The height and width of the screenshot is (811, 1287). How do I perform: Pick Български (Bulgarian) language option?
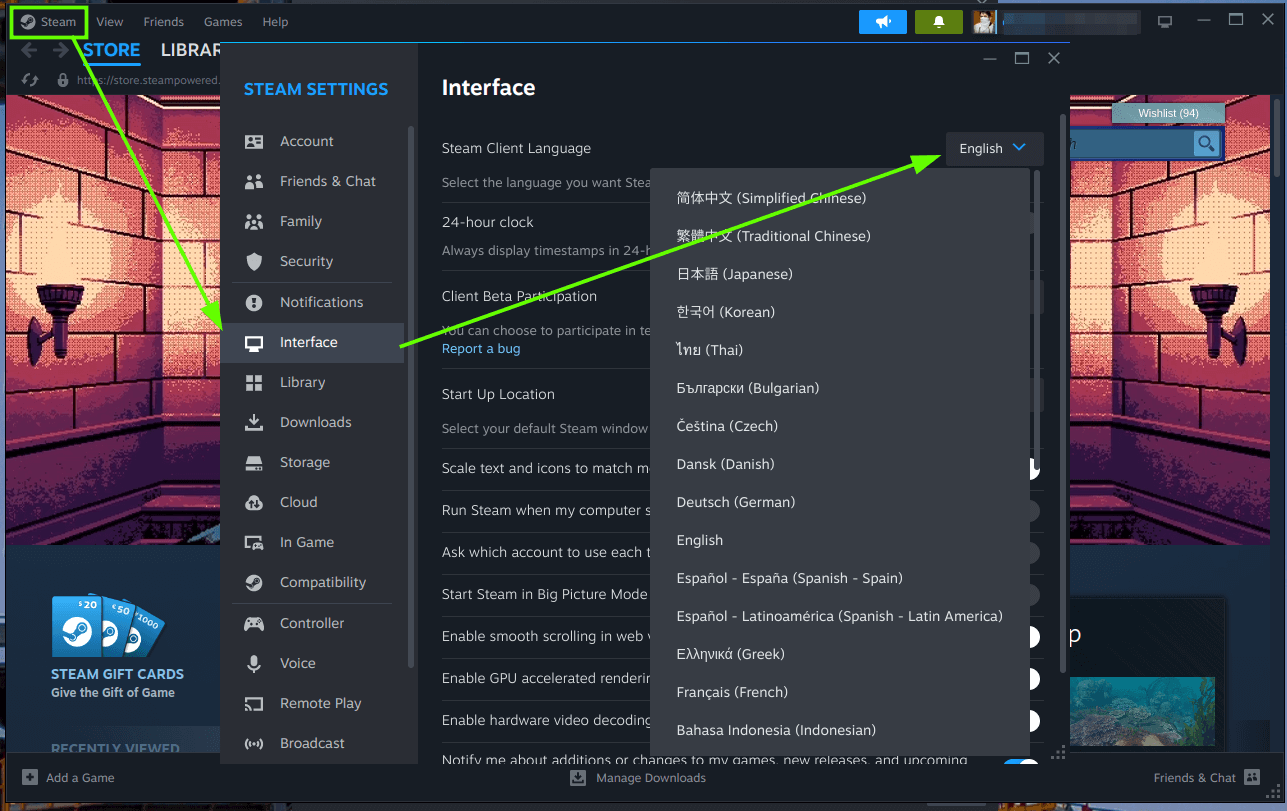point(840,388)
